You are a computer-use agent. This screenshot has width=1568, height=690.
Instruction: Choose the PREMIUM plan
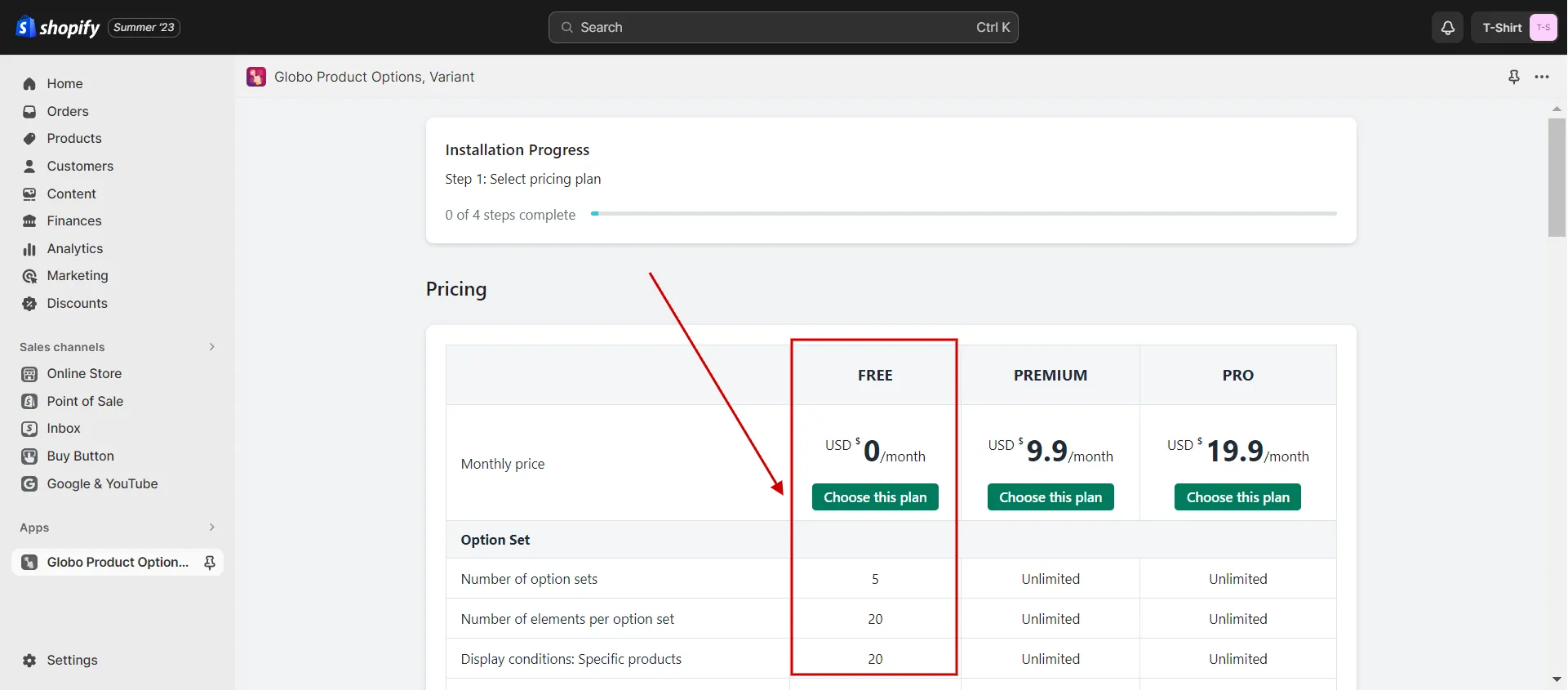pos(1051,497)
